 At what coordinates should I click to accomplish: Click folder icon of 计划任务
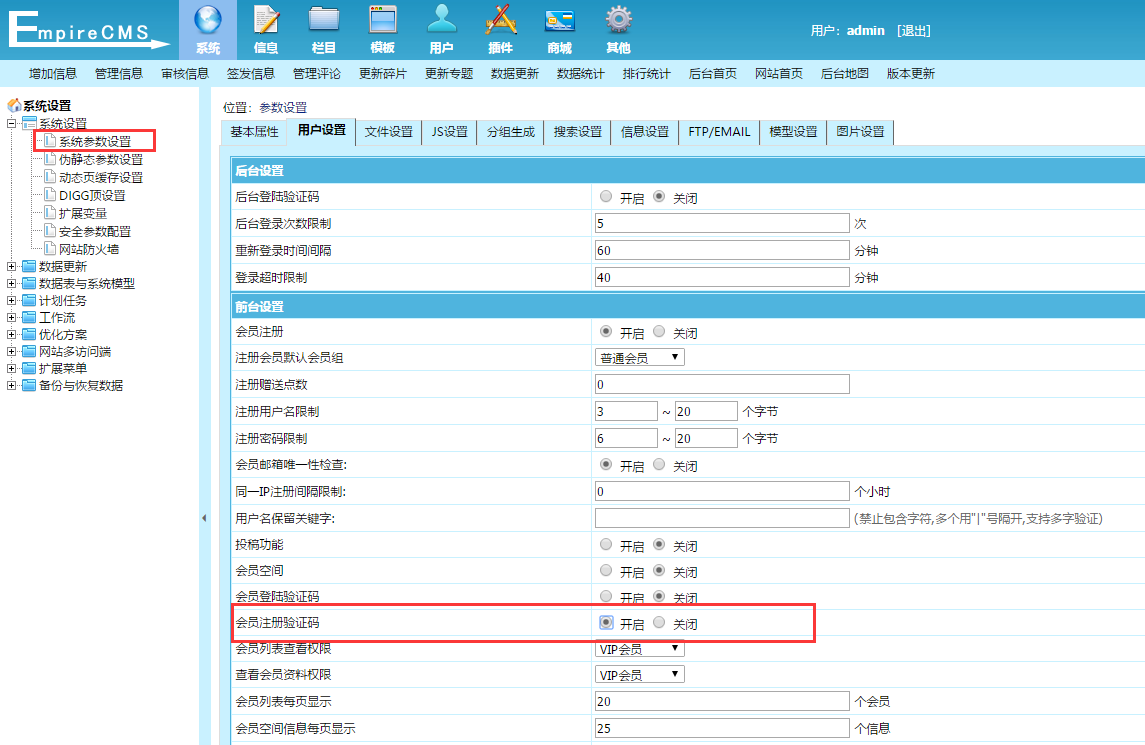point(29,300)
